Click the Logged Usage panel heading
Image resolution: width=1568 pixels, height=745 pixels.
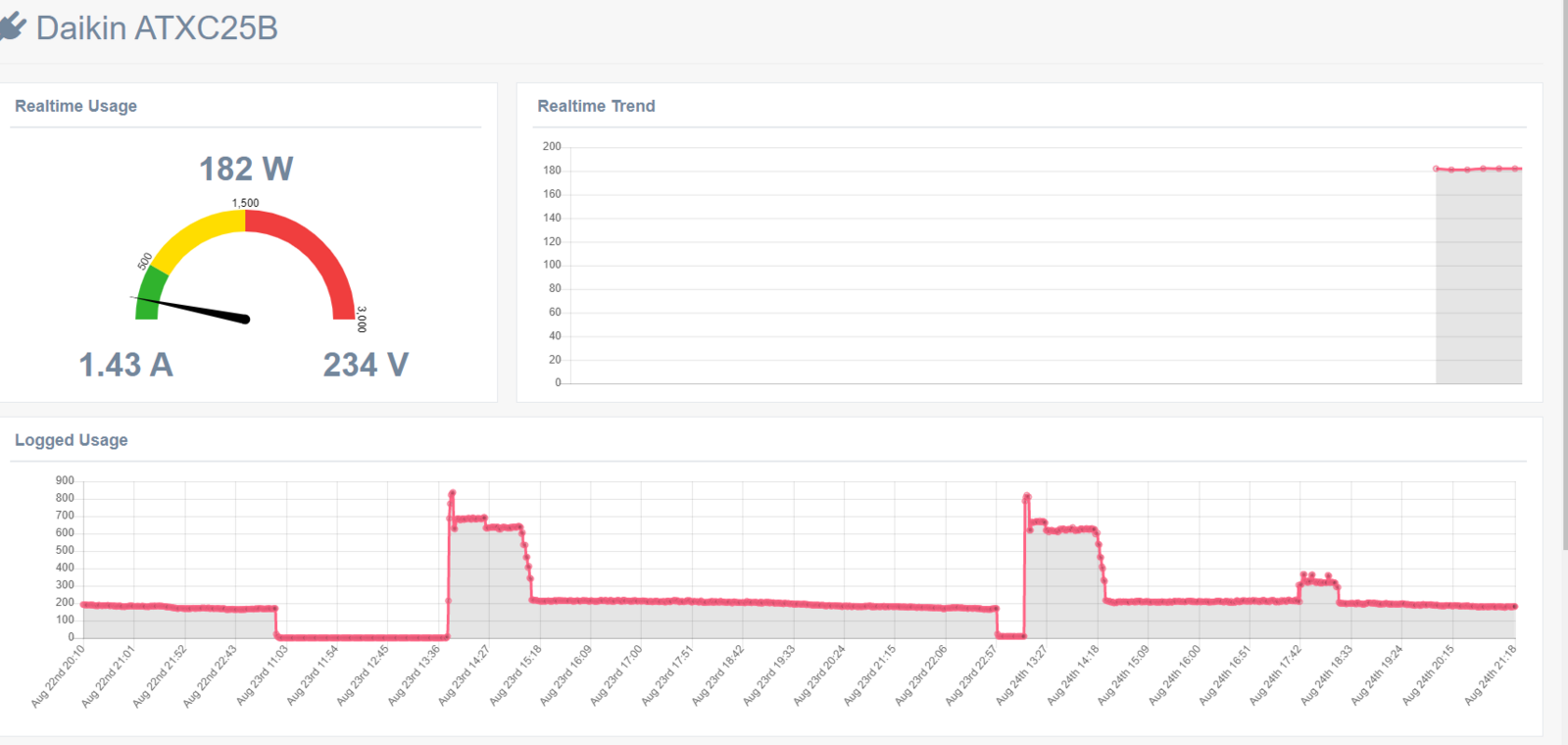coord(71,440)
